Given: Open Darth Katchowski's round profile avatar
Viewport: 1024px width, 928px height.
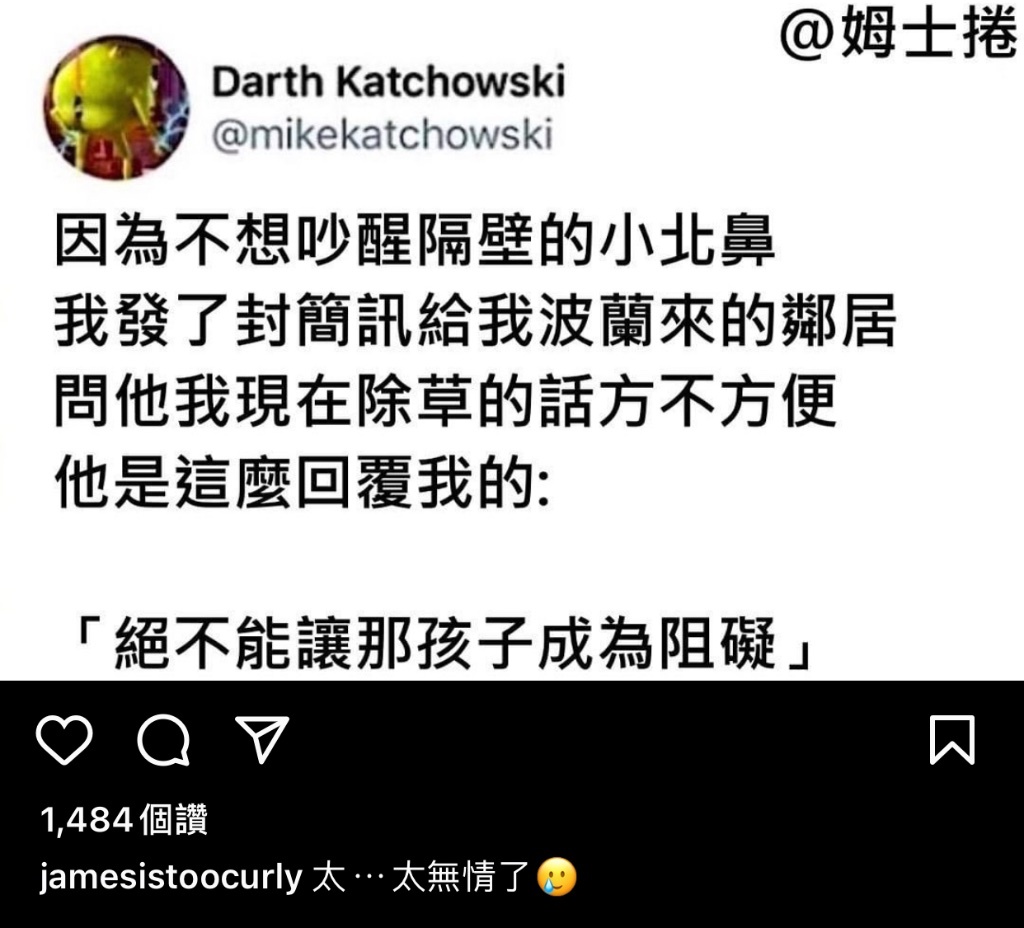Looking at the screenshot, I should click(116, 108).
